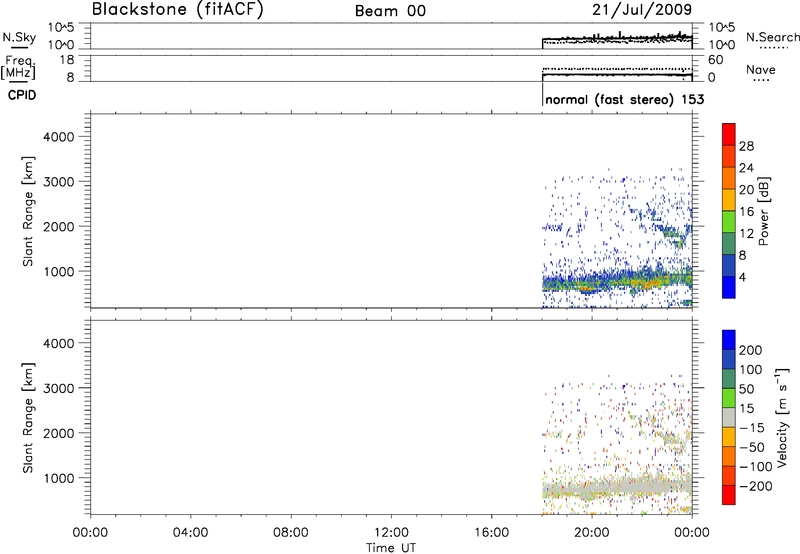This screenshot has height=554, width=800.
Task: Click the bright blue lowest Power swatch
Action: pyautogui.click(x=729, y=287)
